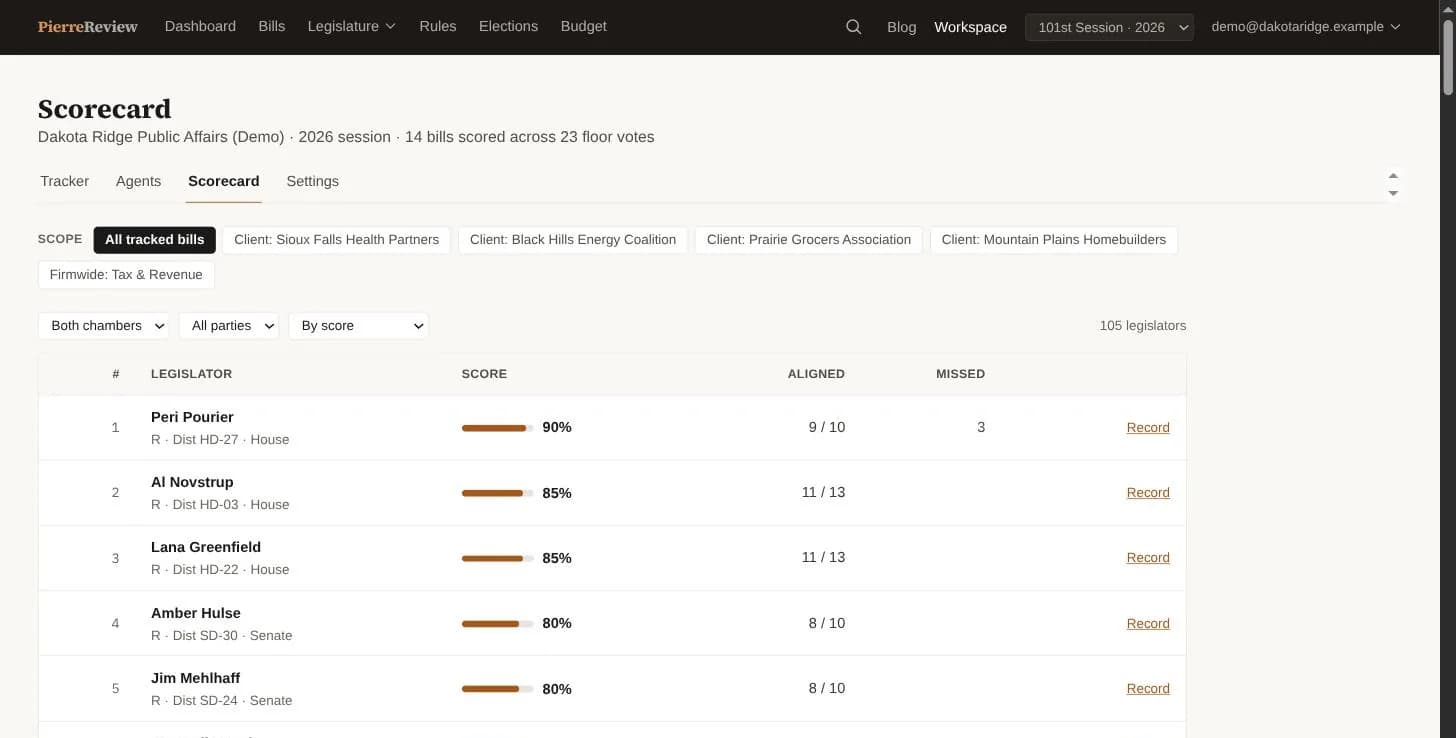Click the page's vertical scrollbar thumb
This screenshot has width=1456, height=738.
pos(1447,58)
